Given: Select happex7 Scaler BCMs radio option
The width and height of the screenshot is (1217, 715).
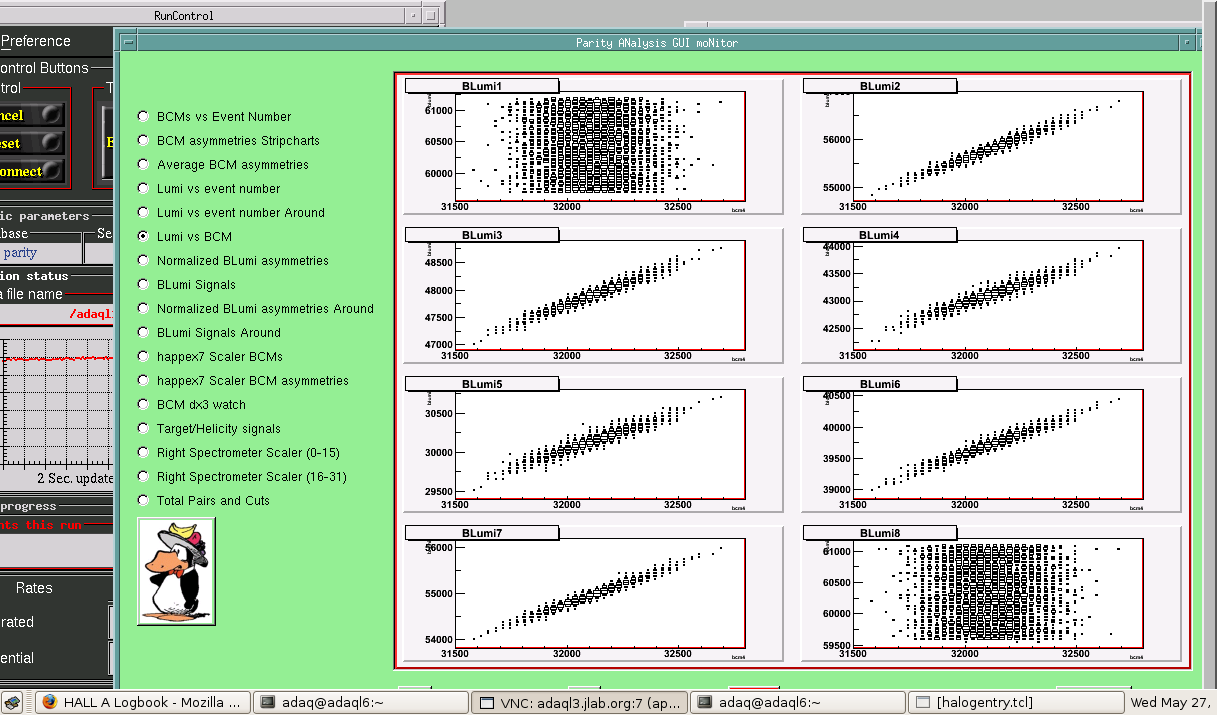Looking at the screenshot, I should [143, 357].
